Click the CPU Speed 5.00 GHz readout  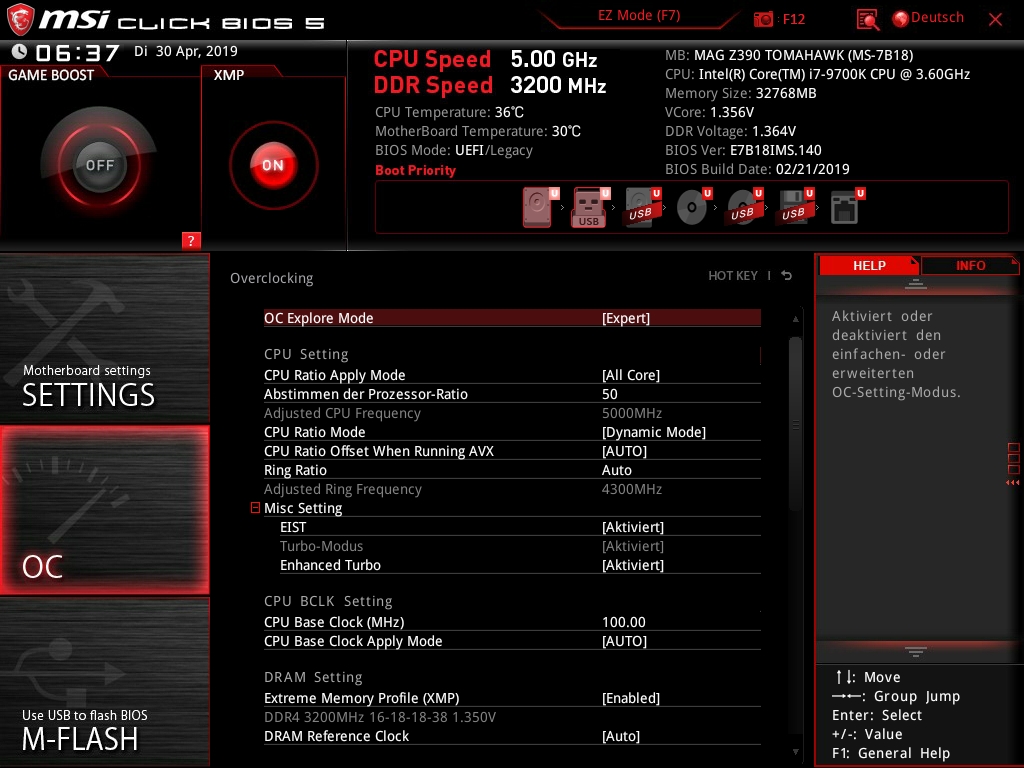tap(485, 59)
